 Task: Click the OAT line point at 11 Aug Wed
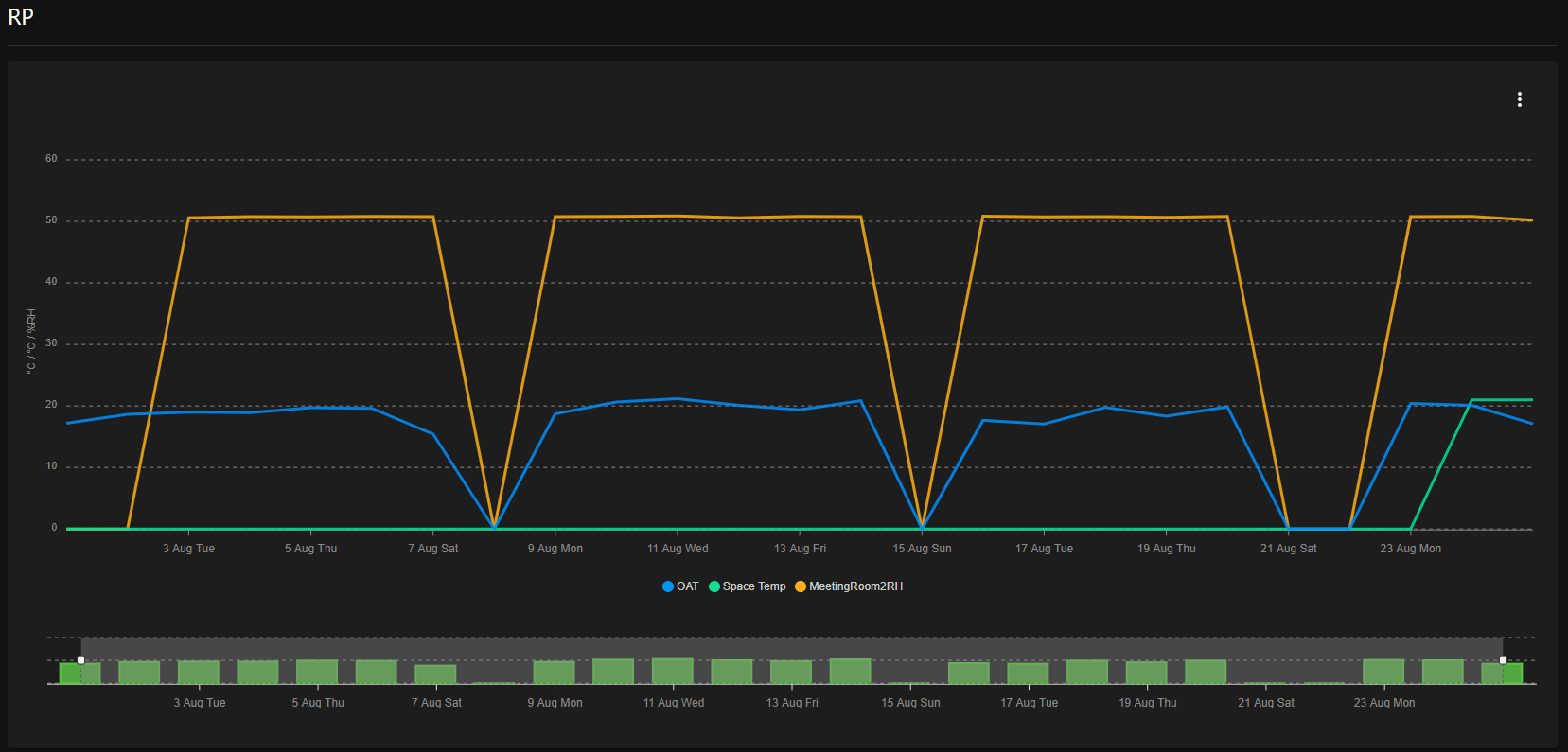678,399
